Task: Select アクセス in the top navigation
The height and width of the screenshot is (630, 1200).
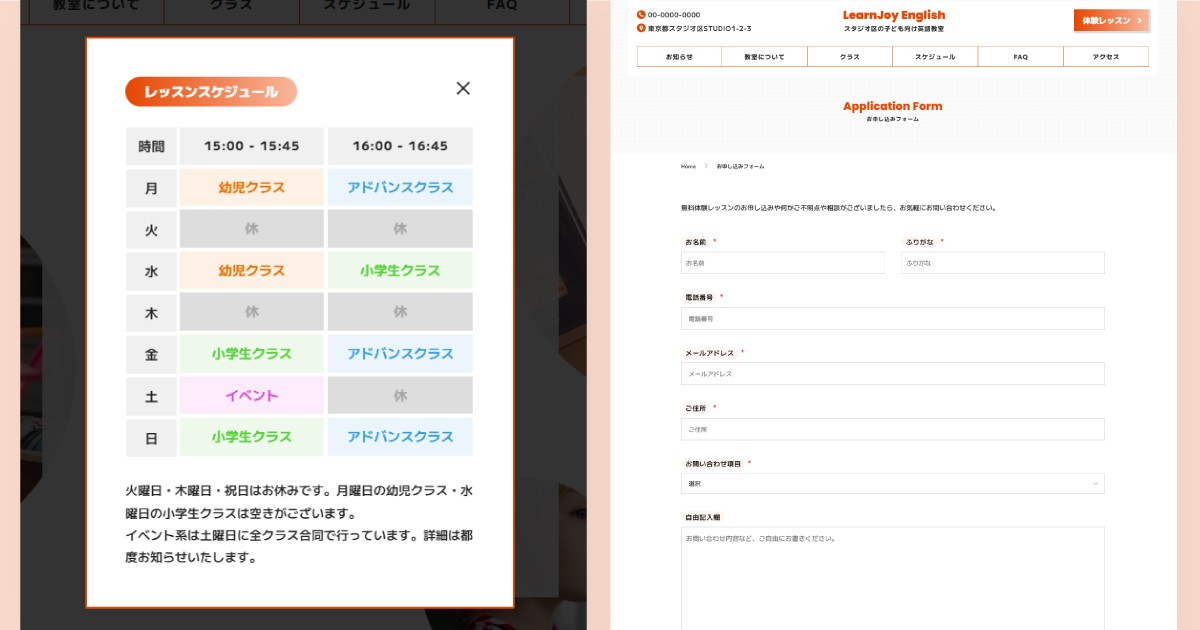Action: coord(1106,57)
